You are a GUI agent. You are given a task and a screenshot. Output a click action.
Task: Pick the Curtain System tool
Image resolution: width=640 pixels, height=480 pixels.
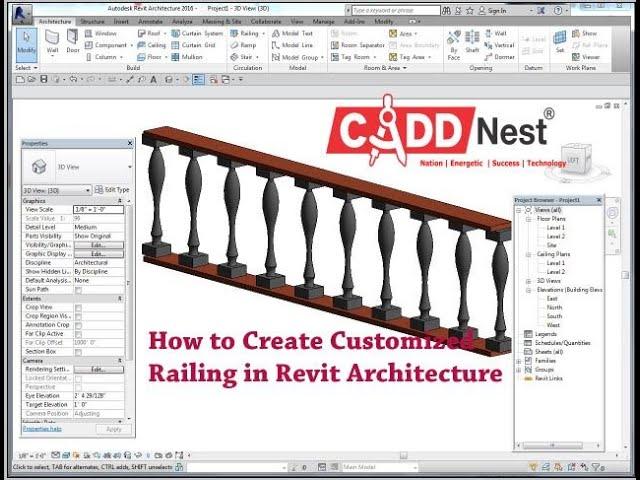pyautogui.click(x=197, y=33)
